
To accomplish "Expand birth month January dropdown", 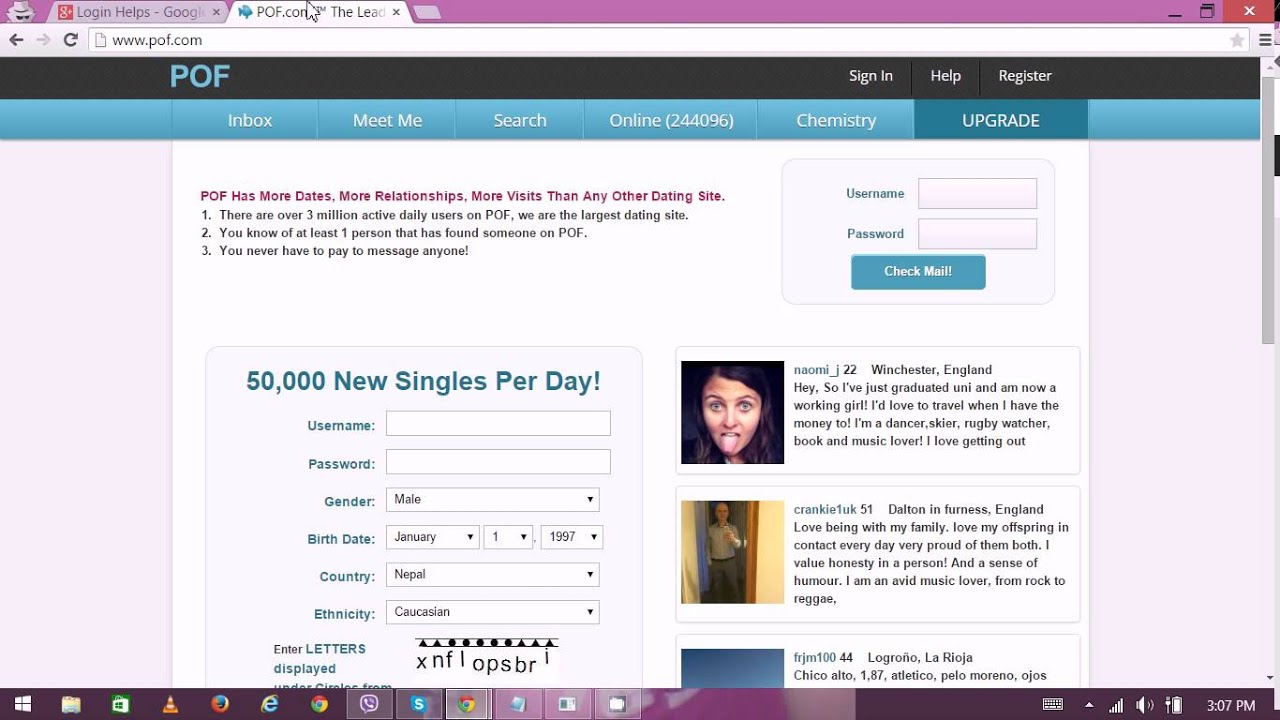I will click(x=433, y=537).
